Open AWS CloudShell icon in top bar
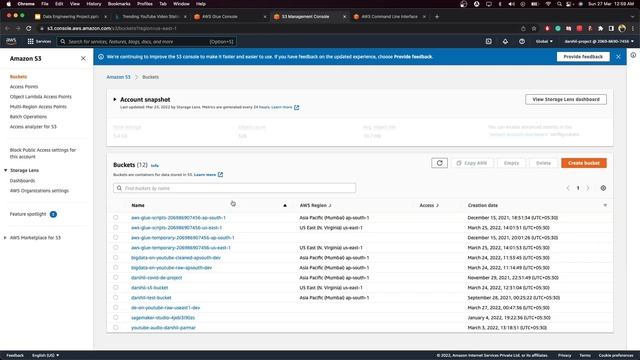This screenshot has height=360, width=640. tap(489, 41)
